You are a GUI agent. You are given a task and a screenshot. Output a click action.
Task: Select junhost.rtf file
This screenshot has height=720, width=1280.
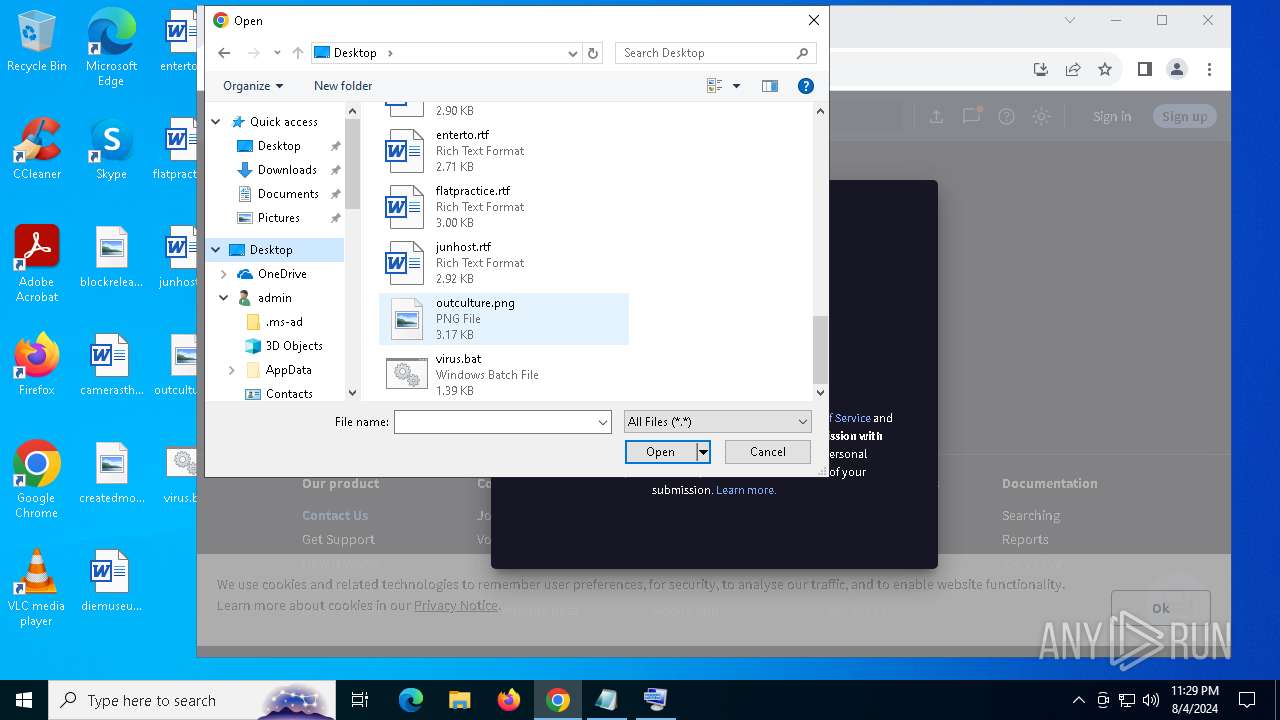pos(504,263)
